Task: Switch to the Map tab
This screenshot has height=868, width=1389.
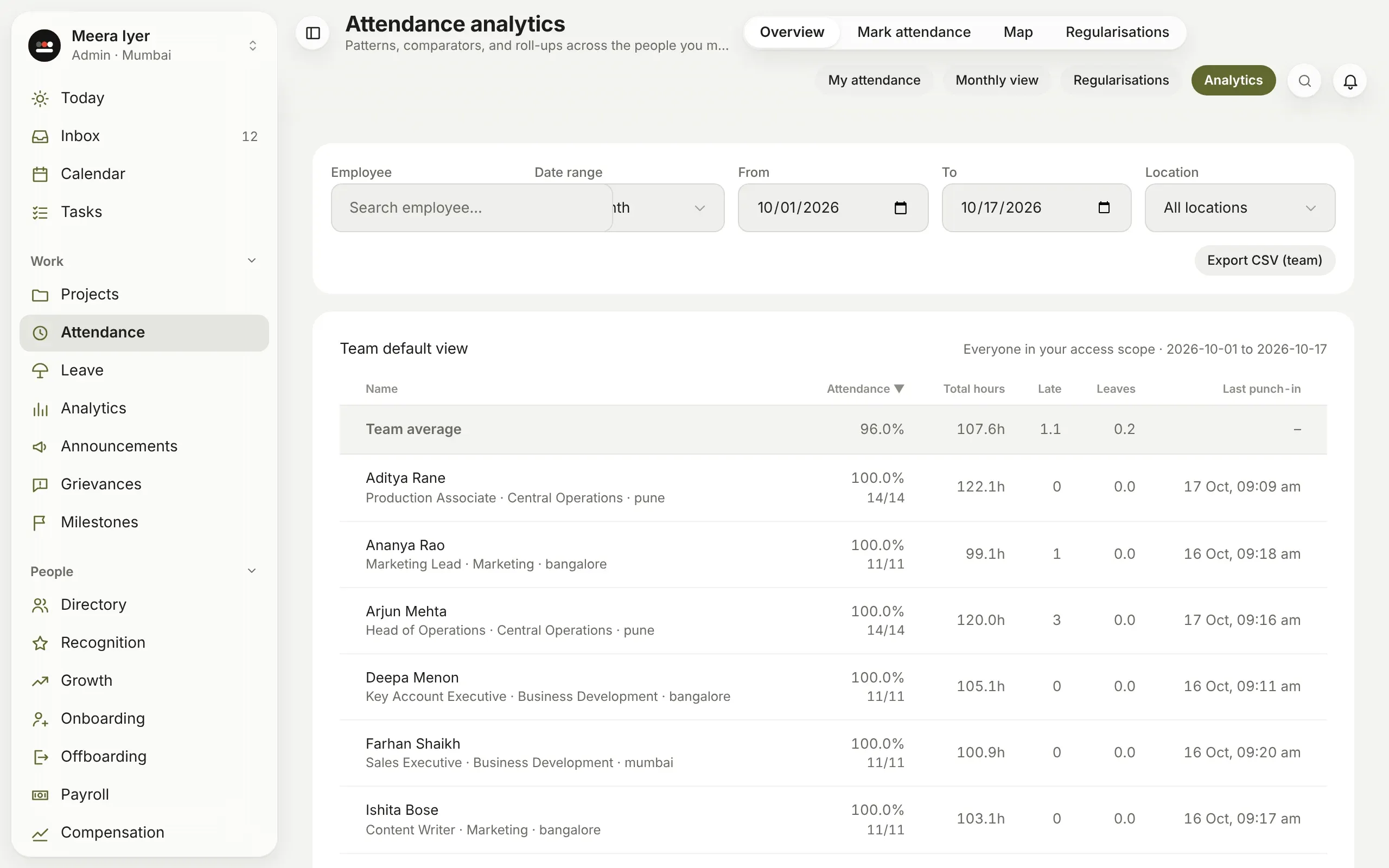Action: 1018,32
